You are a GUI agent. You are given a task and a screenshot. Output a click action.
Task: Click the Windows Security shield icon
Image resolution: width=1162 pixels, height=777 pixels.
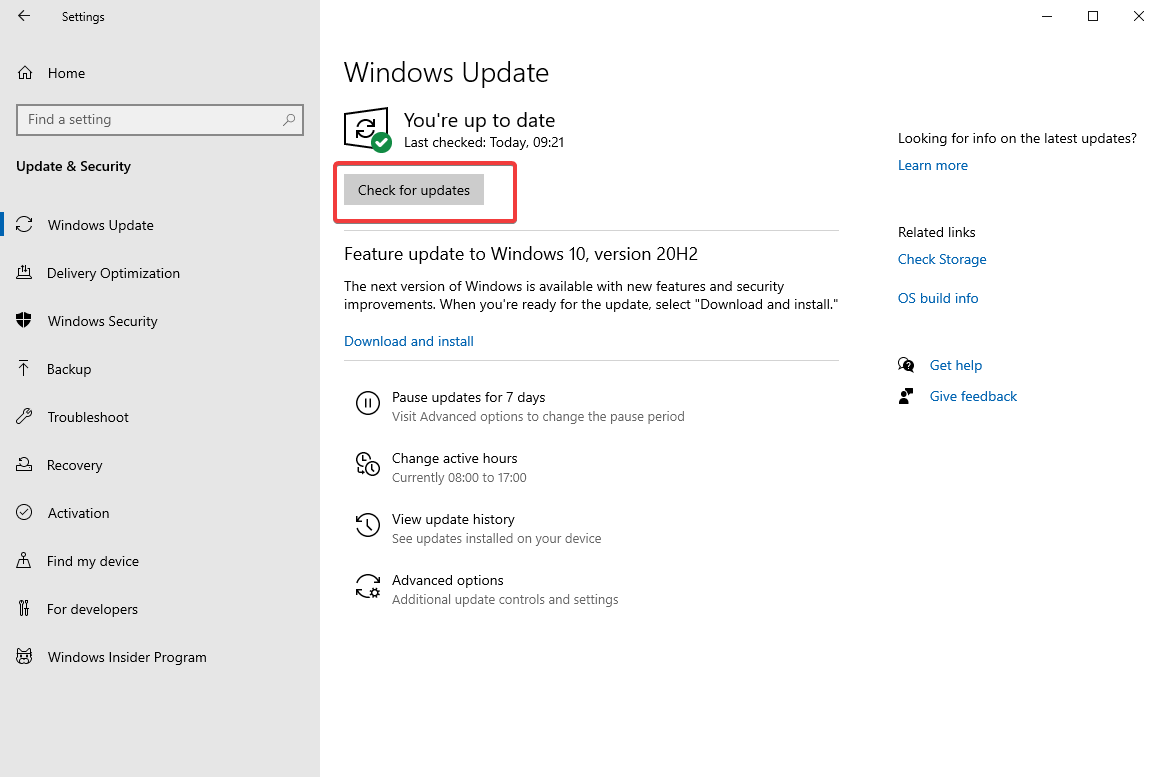(24, 320)
